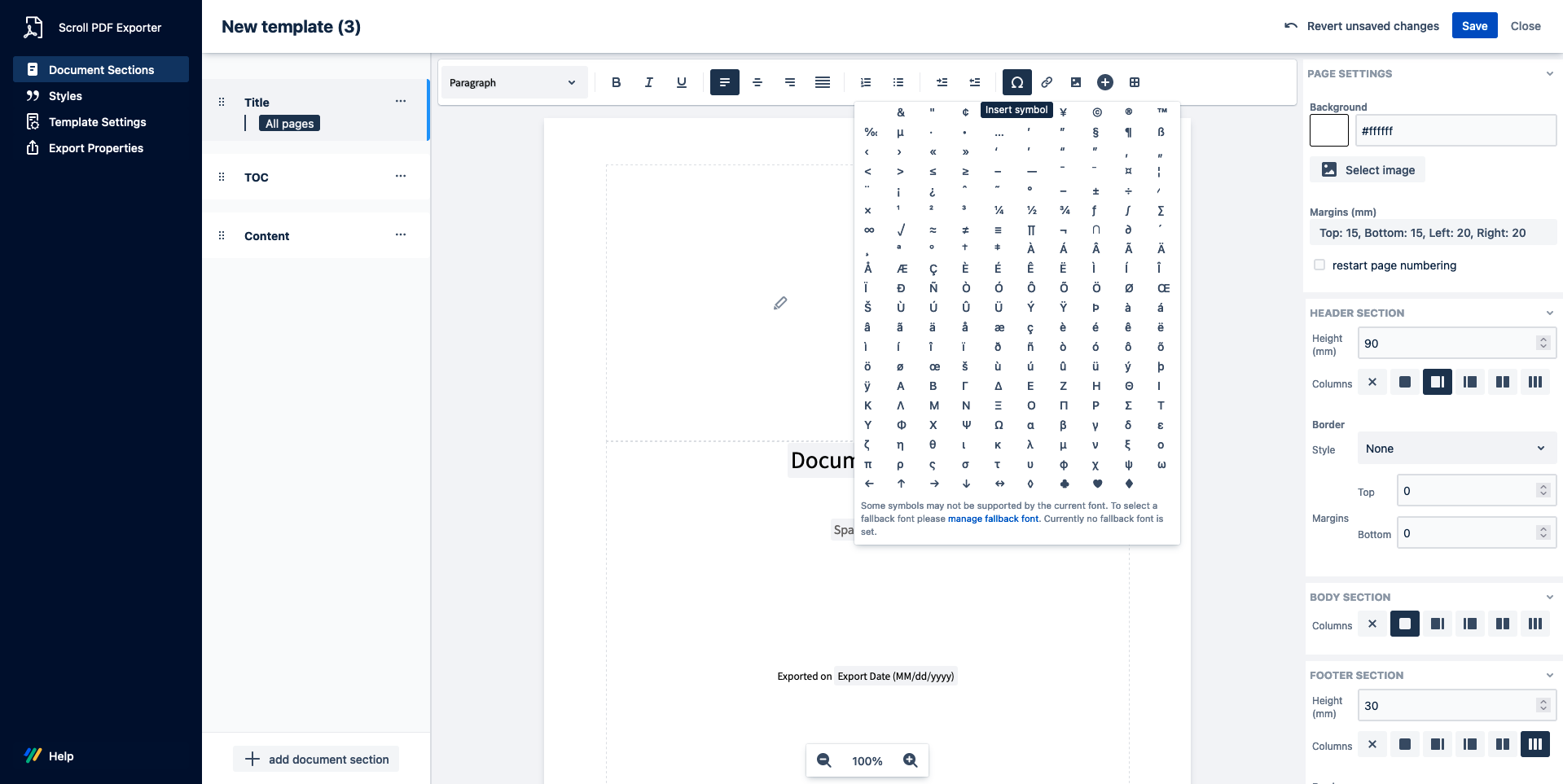Open Styles in the sidebar
Viewport: 1563px width, 784px height.
point(65,96)
